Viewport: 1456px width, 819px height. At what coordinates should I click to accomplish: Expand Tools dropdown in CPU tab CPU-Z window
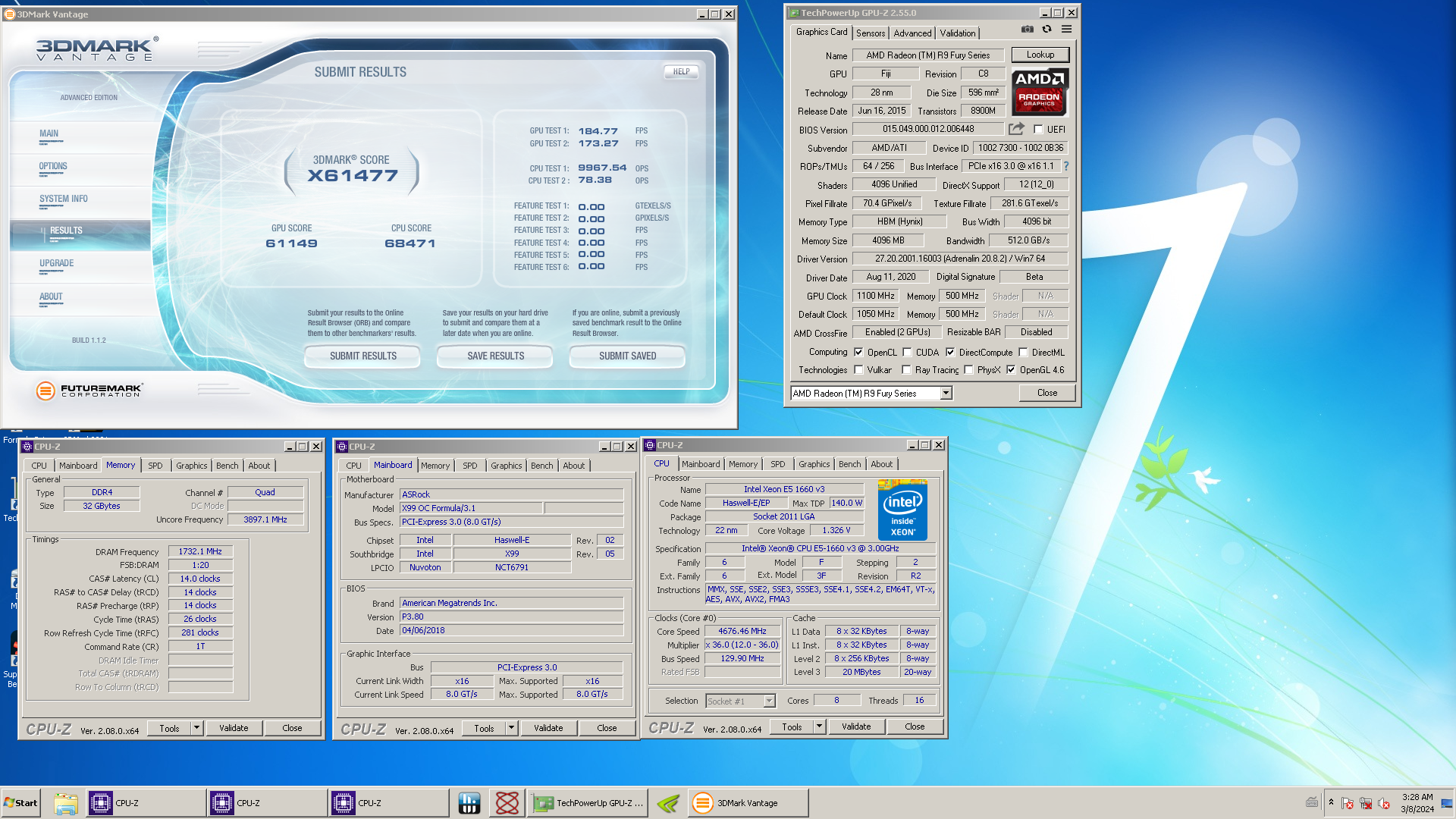[819, 726]
